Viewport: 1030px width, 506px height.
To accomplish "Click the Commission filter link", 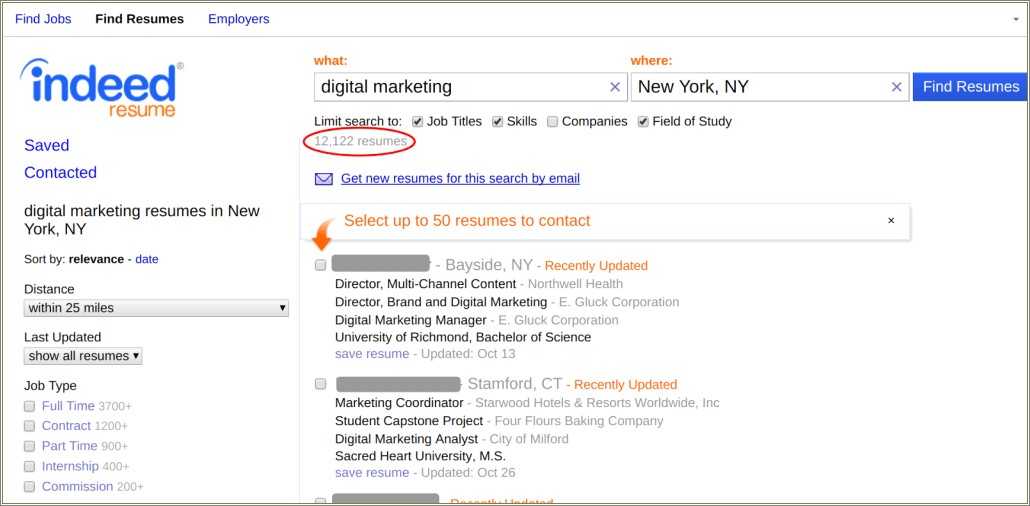I will [78, 487].
